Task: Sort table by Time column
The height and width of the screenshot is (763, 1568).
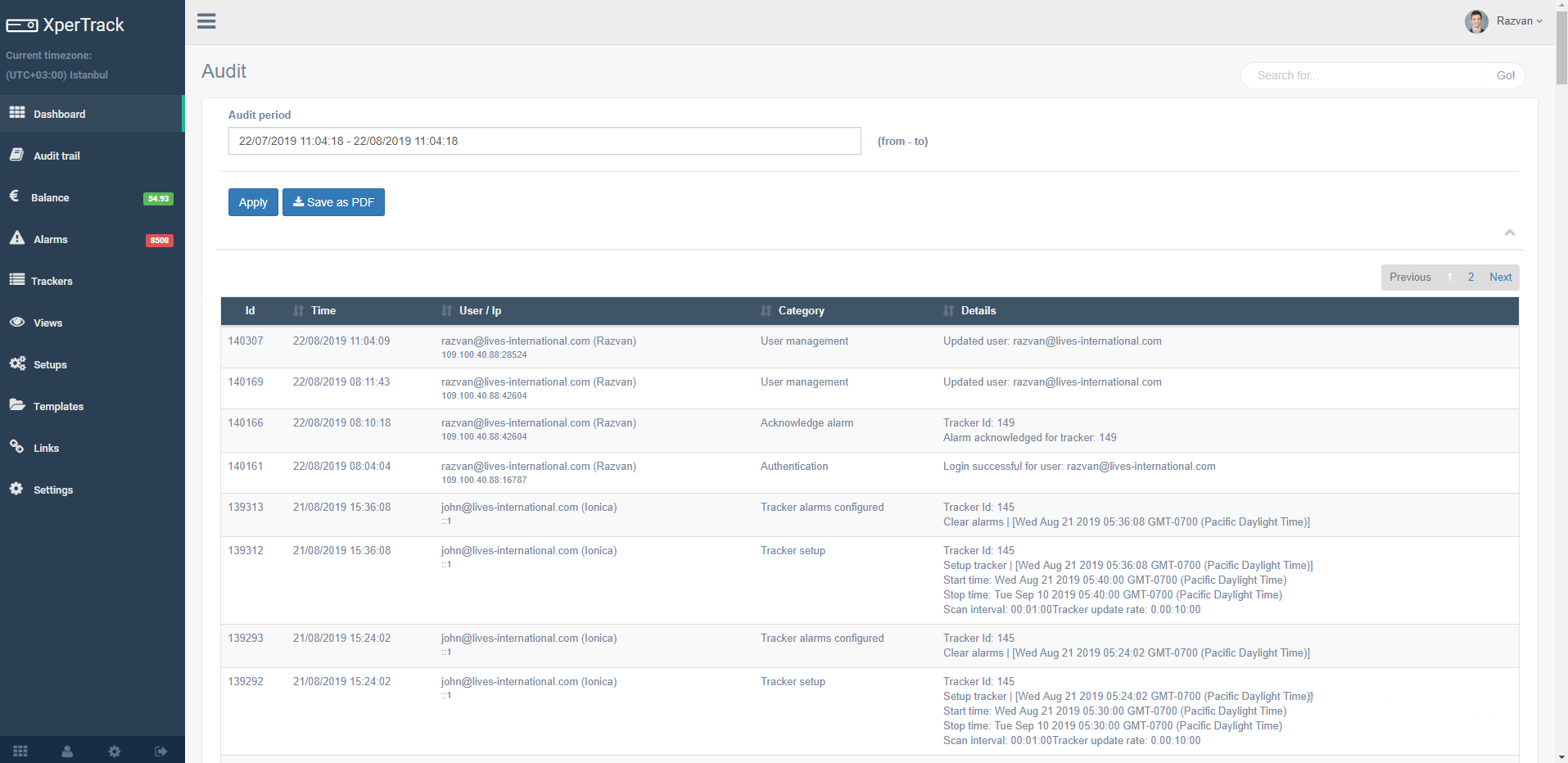Action: click(323, 311)
